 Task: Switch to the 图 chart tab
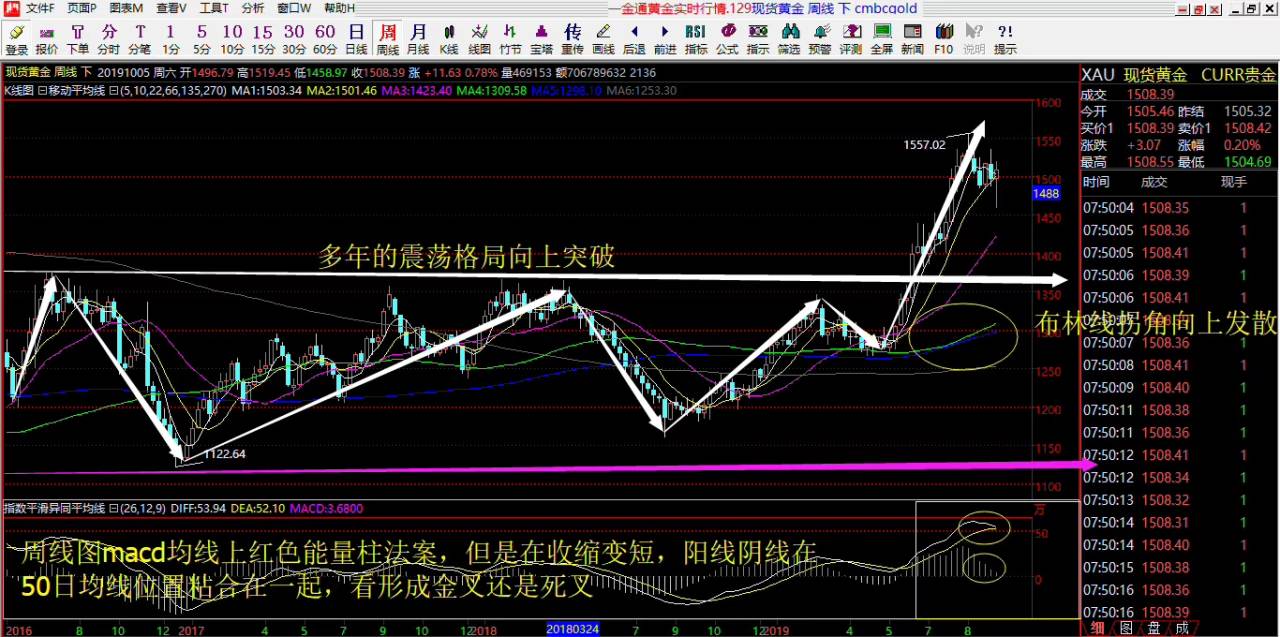tap(1125, 628)
